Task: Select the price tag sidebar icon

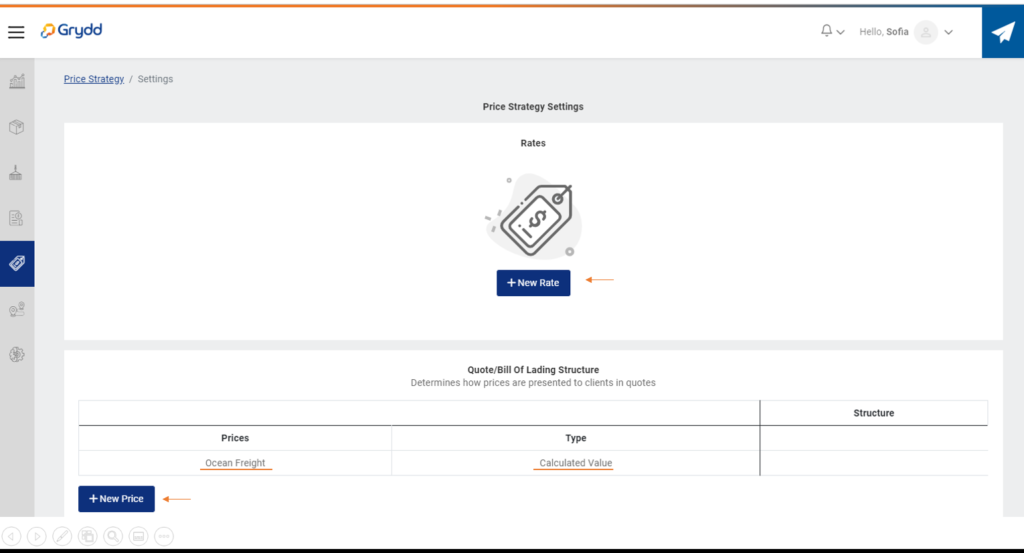Action: point(17,264)
